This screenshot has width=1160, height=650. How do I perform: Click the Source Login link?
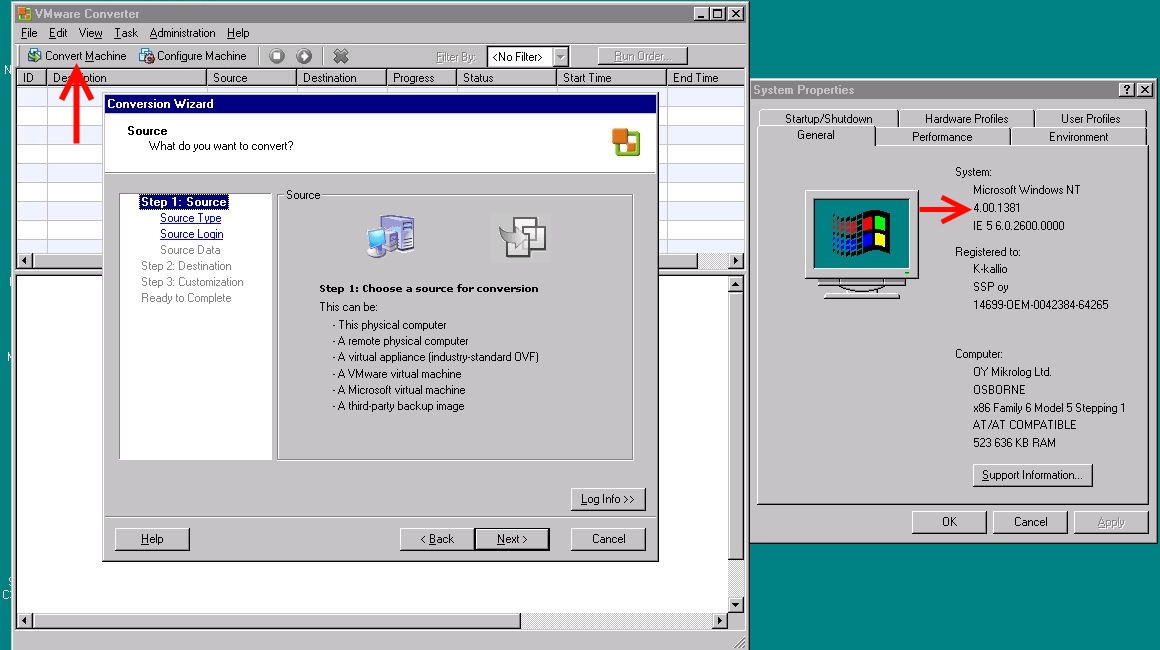(192, 234)
